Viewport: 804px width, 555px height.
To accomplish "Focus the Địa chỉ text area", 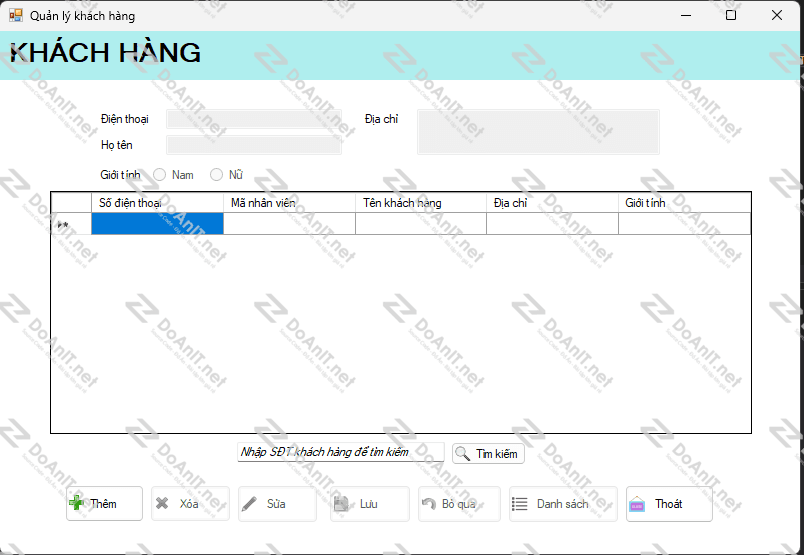I will 538,132.
